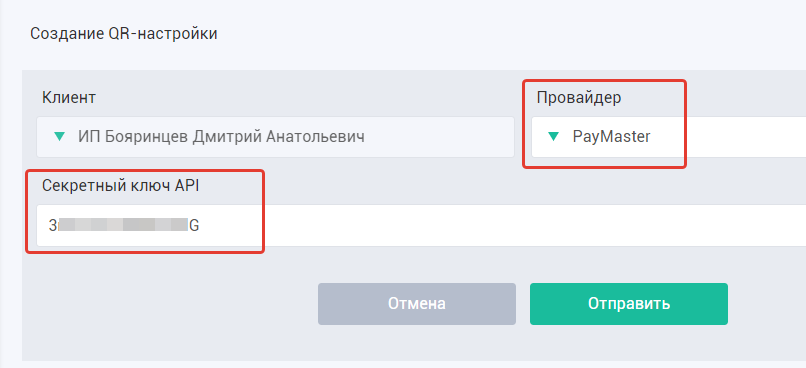Click the empty area right of PayMaster in the provider box
Image resolution: width=806 pixels, height=368 pixels.
click(730, 137)
